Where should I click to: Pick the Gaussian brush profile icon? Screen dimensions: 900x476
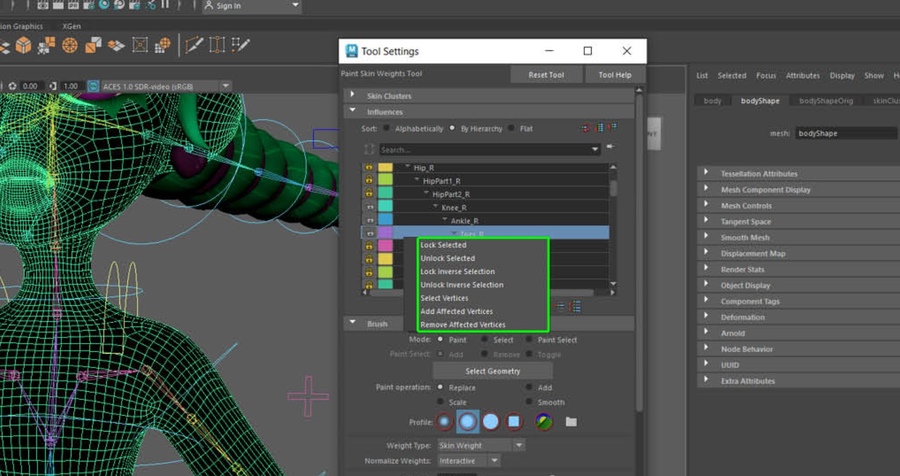tap(443, 422)
